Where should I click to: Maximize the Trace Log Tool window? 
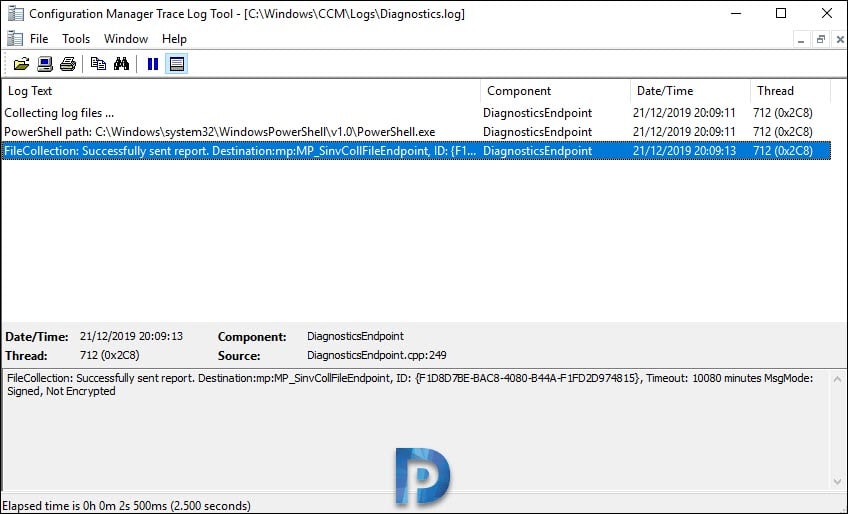pos(781,13)
